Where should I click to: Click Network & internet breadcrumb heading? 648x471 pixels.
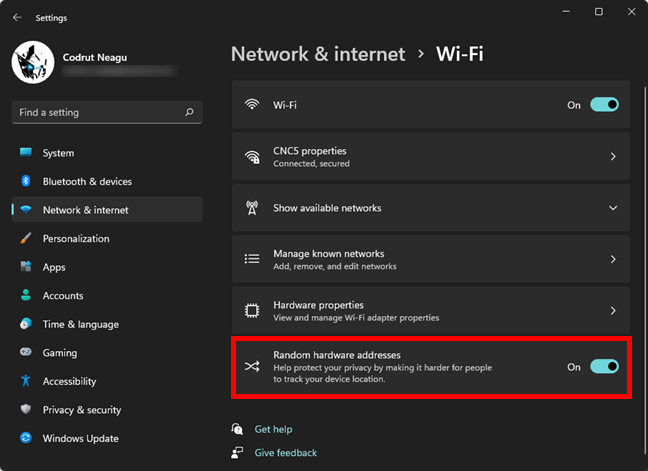[318, 54]
